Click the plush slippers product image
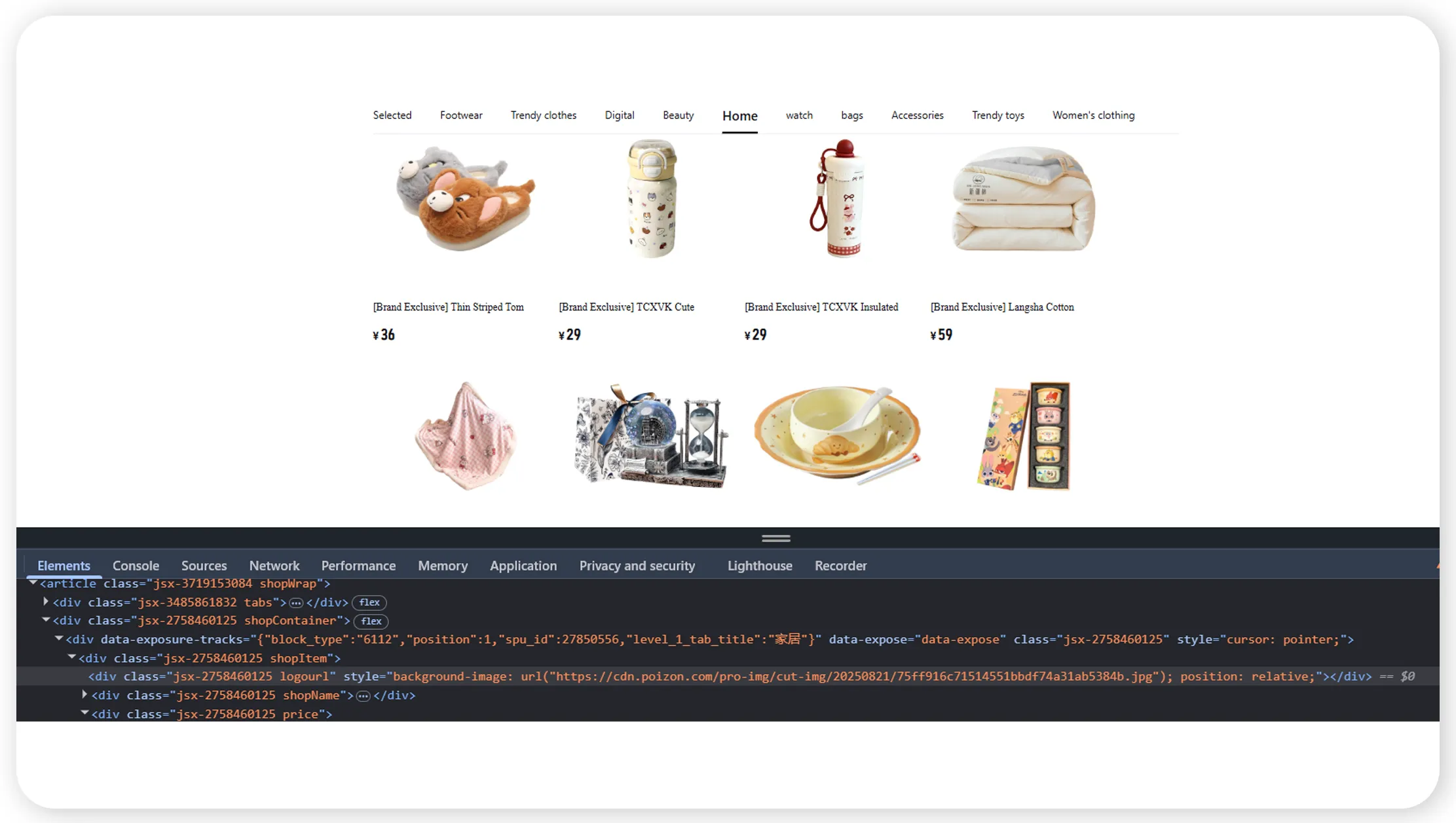The image size is (1456, 823). click(466, 198)
